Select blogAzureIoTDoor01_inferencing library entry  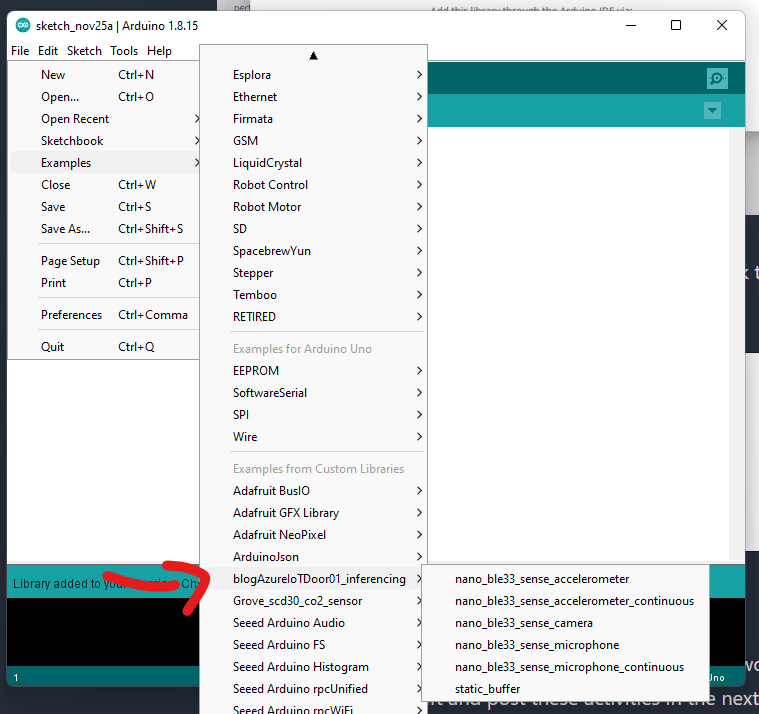click(x=314, y=579)
